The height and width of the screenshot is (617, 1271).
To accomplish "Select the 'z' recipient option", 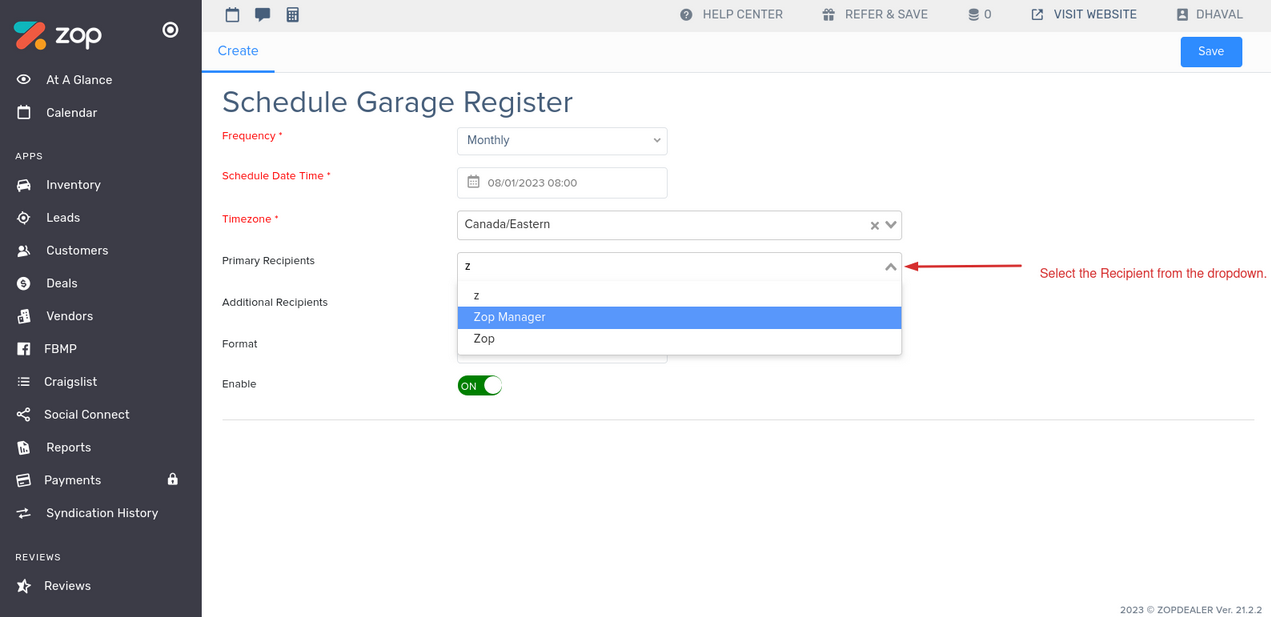I will (x=679, y=295).
